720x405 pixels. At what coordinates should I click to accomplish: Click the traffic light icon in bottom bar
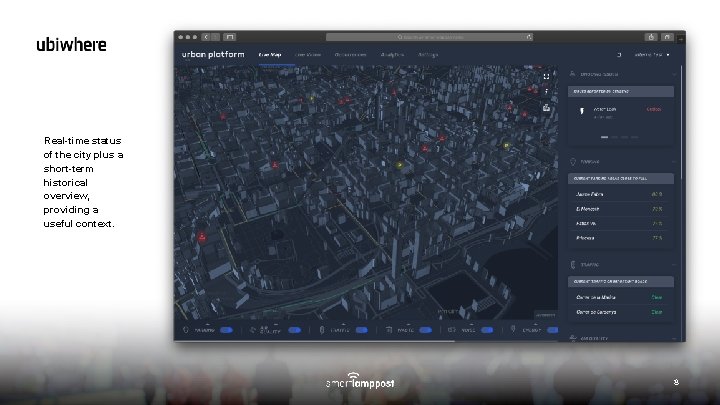321,330
